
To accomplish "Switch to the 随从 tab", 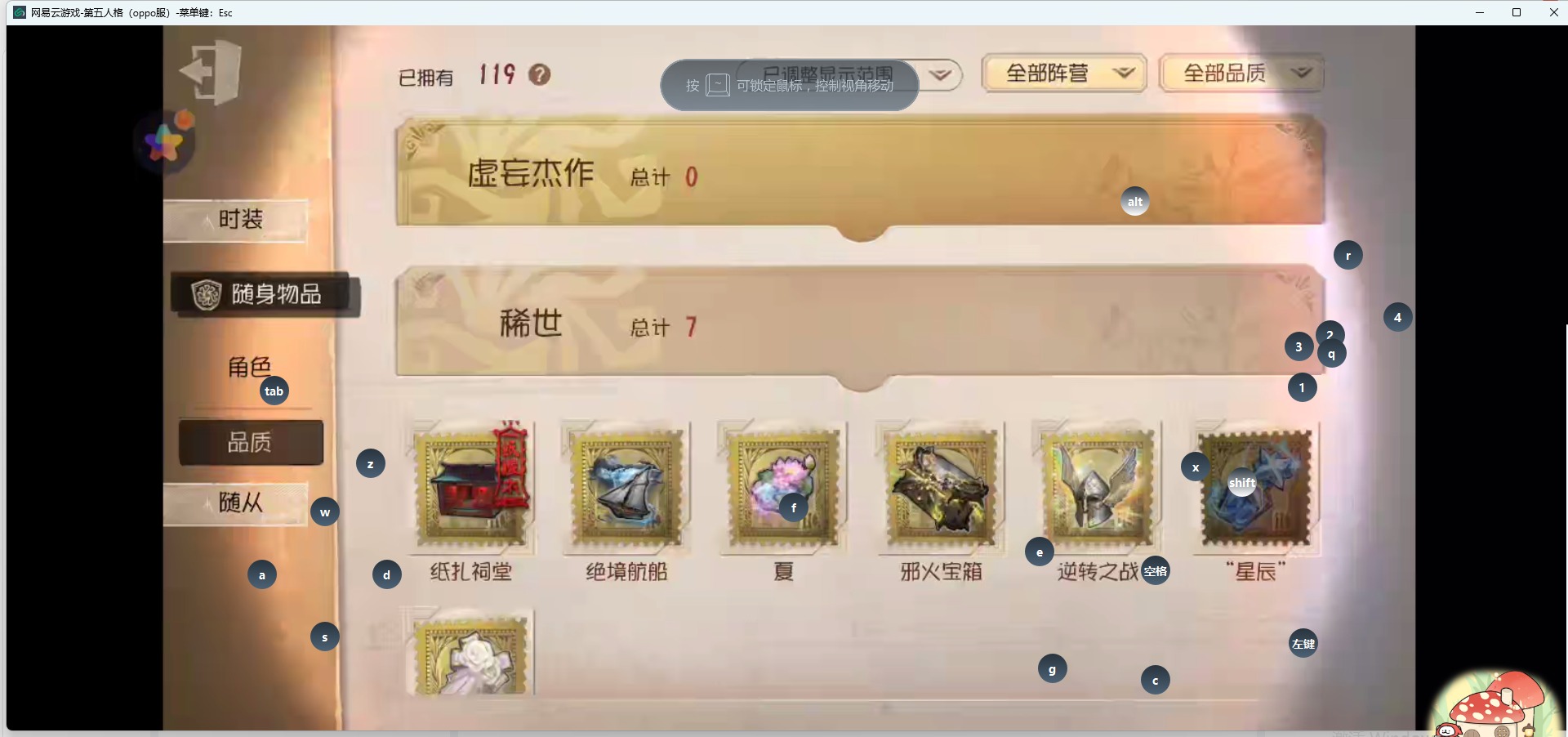I will [x=236, y=502].
